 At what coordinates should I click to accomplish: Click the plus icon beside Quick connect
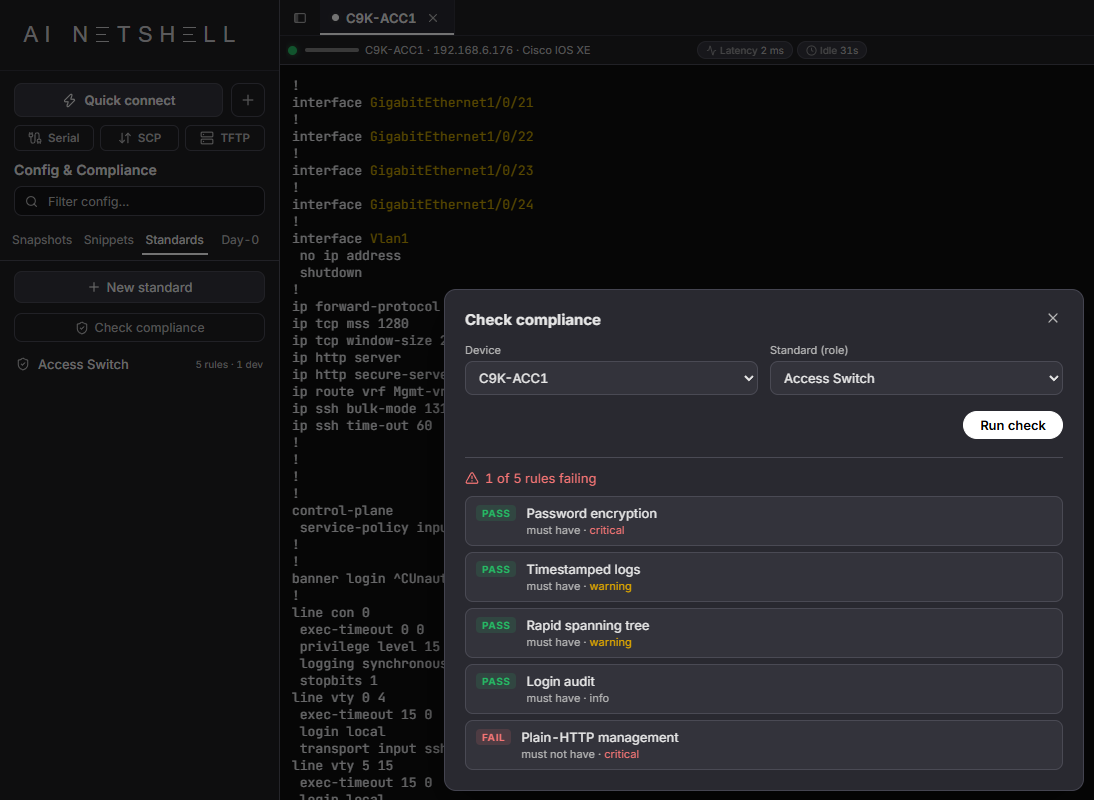pyautogui.click(x=248, y=100)
